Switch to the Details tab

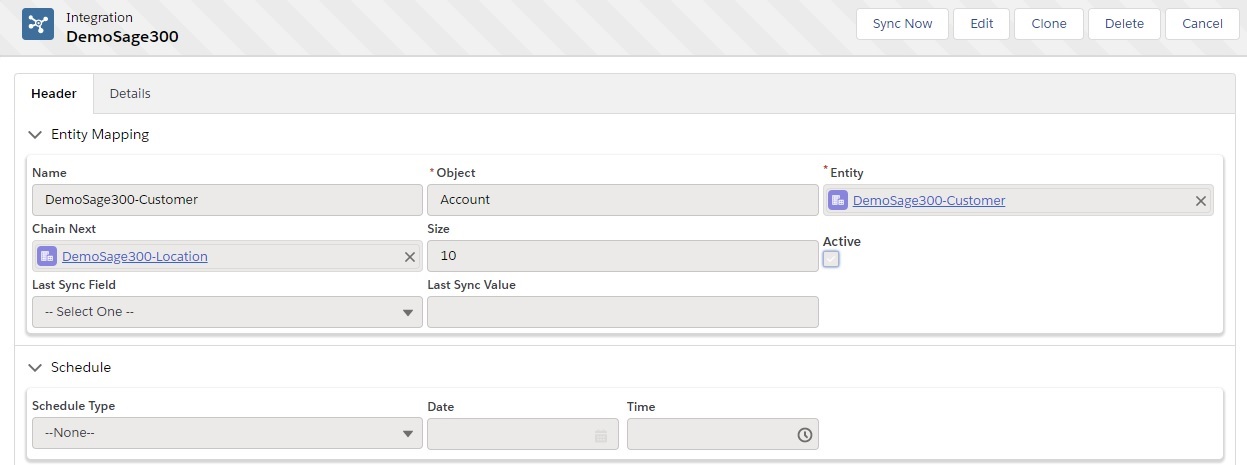point(130,93)
